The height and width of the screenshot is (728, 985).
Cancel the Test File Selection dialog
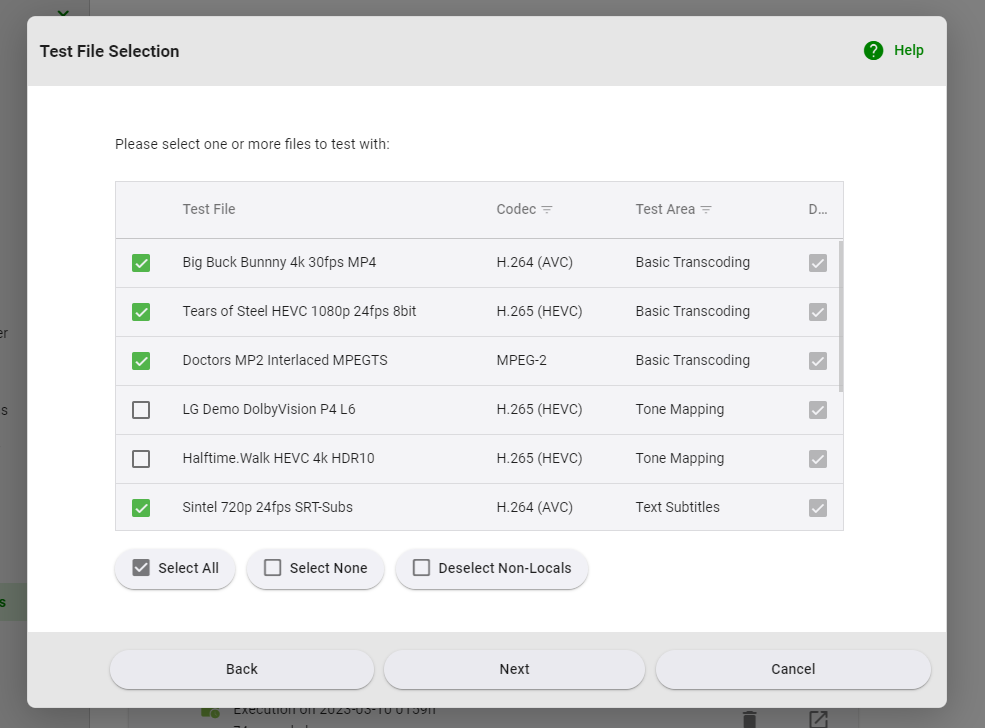793,669
